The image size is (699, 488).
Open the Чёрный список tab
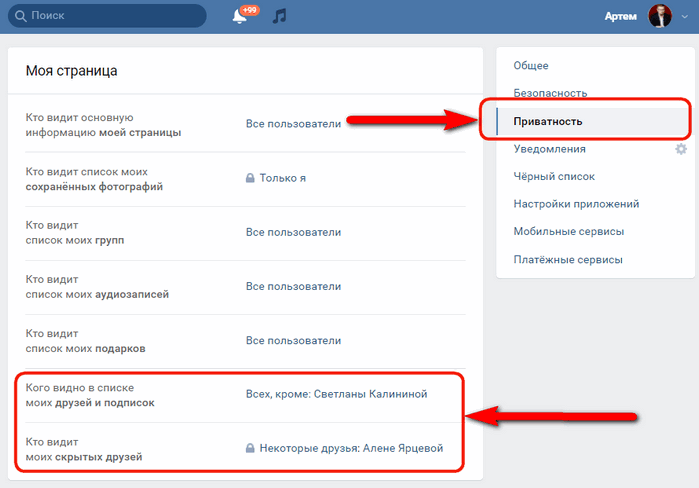click(x=554, y=176)
